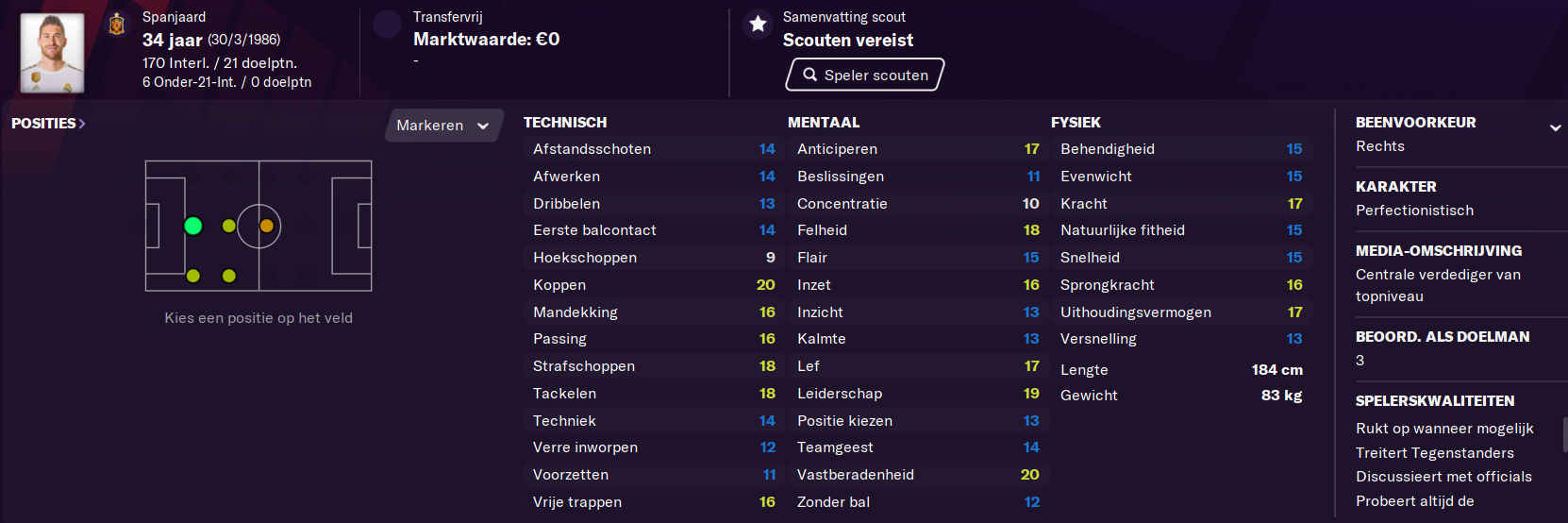Click the scout summary star icon

(758, 24)
